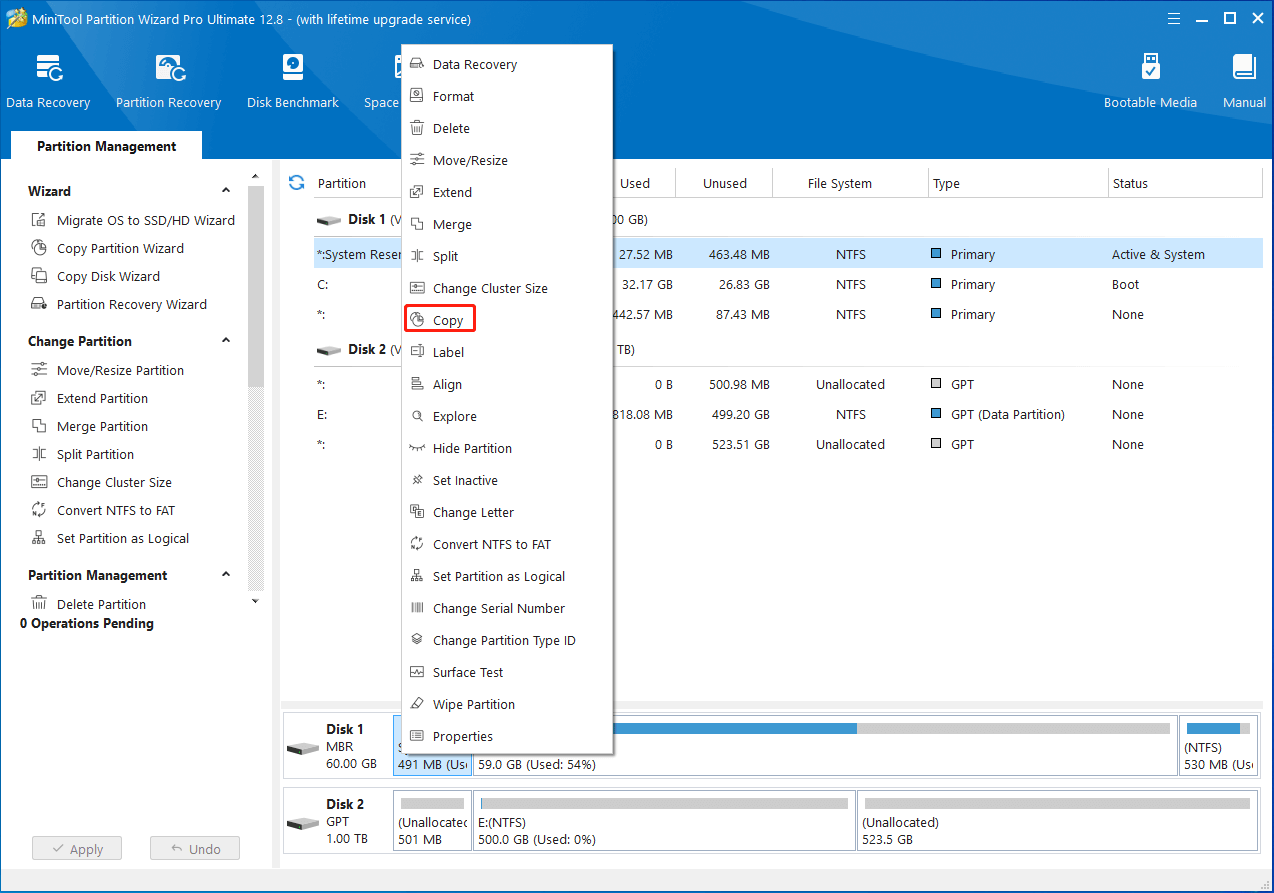
Task: Click the Apply button
Action: coord(76,849)
